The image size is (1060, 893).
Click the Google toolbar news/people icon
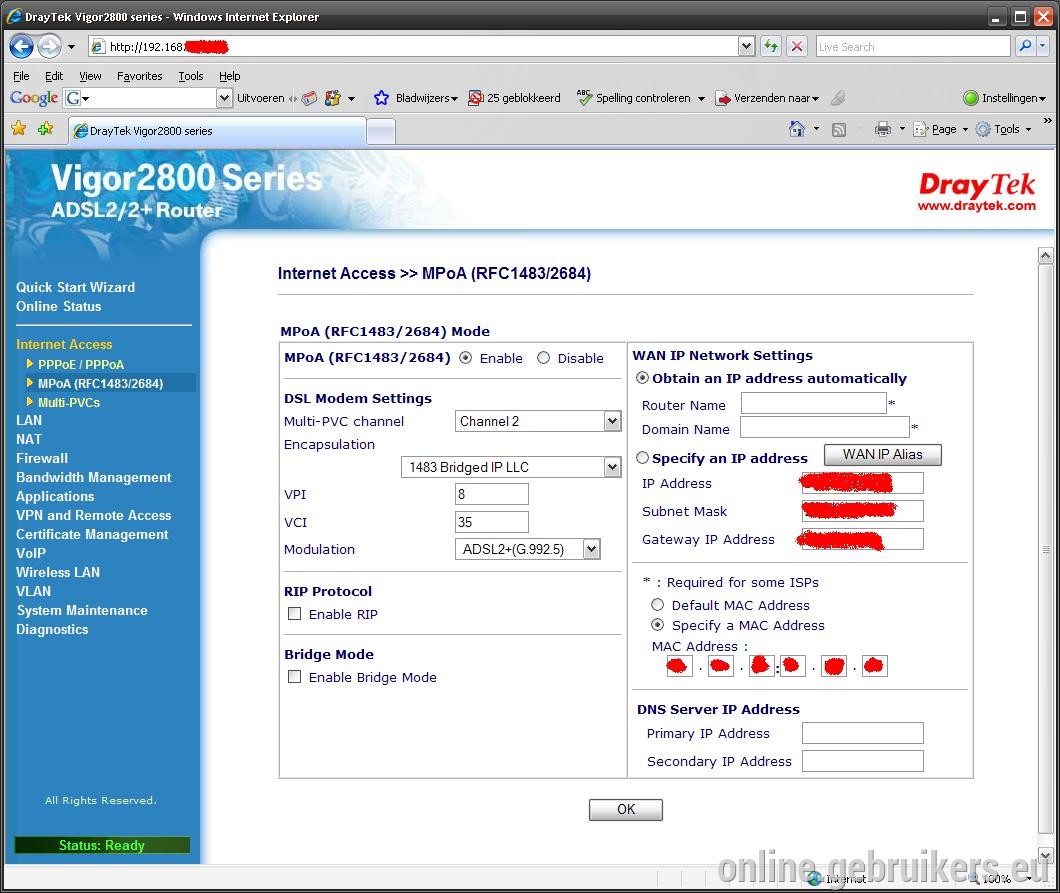(x=333, y=98)
